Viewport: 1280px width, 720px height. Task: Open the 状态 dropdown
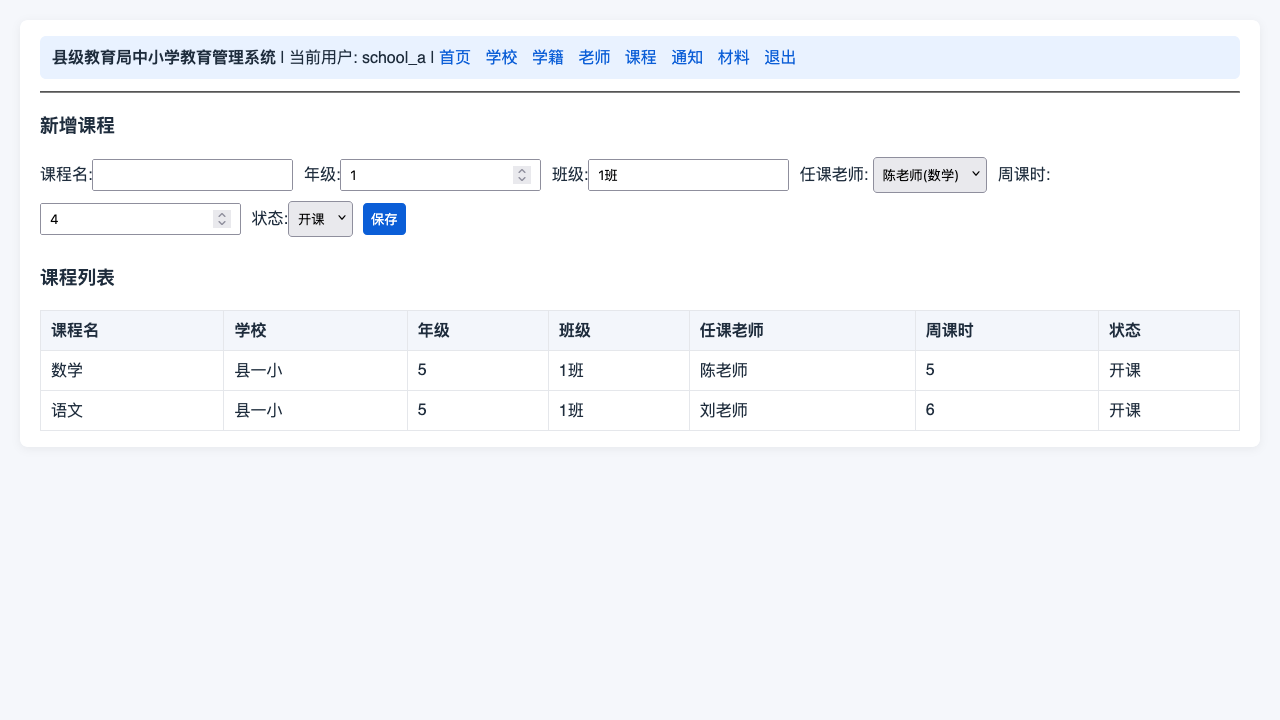tap(320, 219)
